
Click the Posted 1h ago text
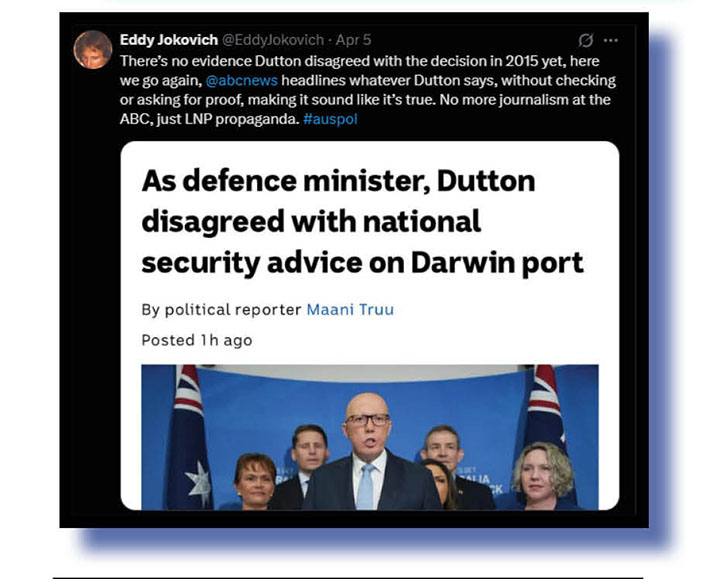click(197, 340)
